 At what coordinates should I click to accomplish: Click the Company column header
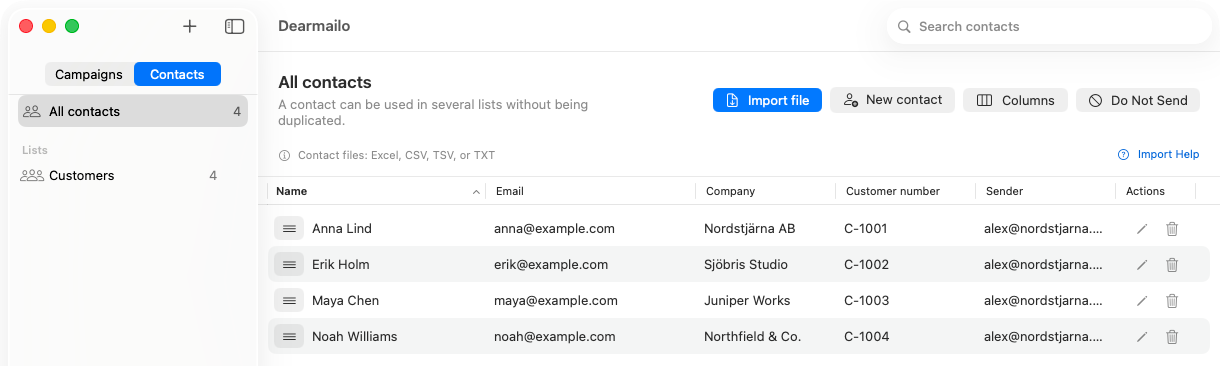click(766, 191)
